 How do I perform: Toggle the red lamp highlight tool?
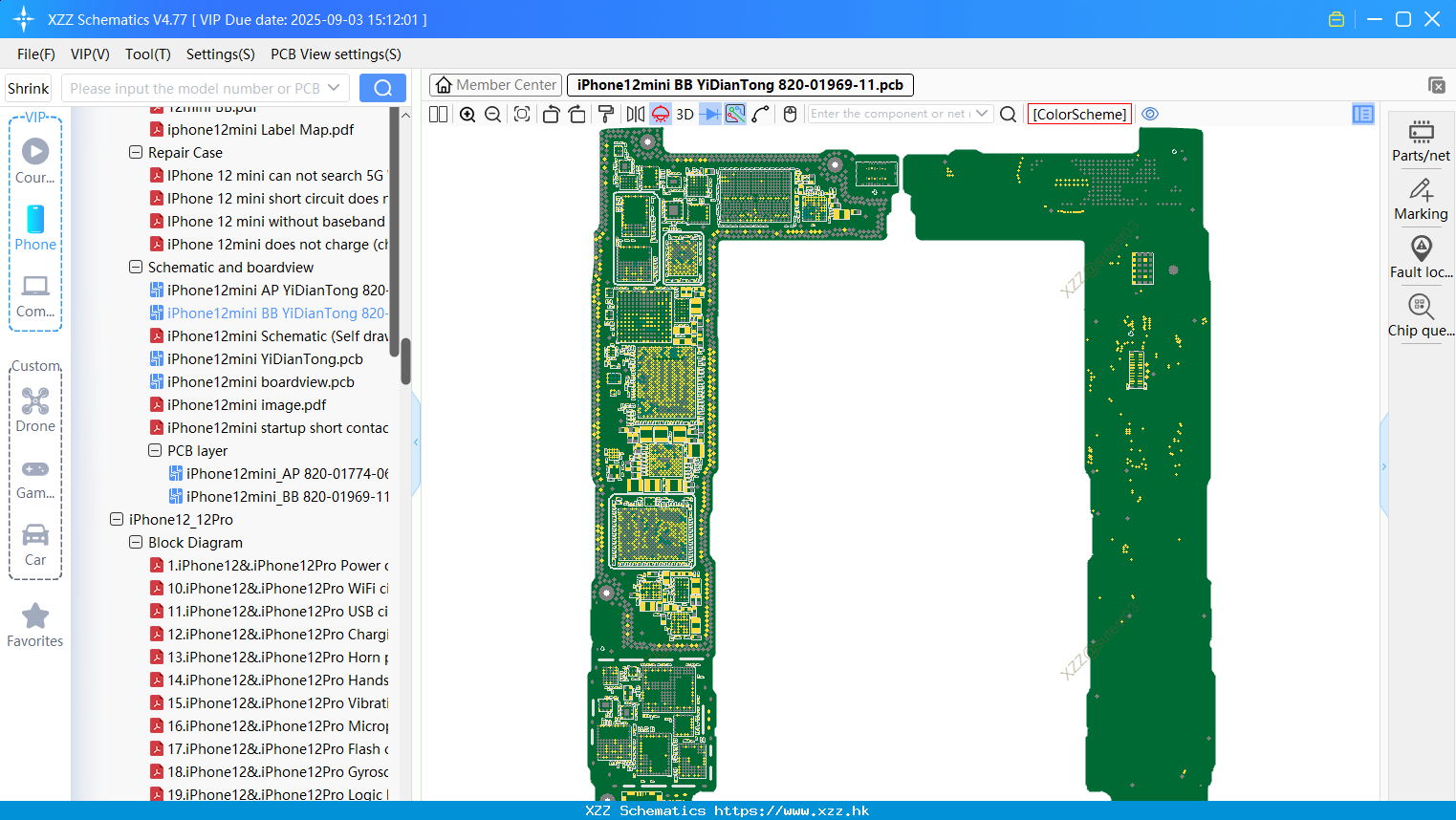click(x=661, y=114)
